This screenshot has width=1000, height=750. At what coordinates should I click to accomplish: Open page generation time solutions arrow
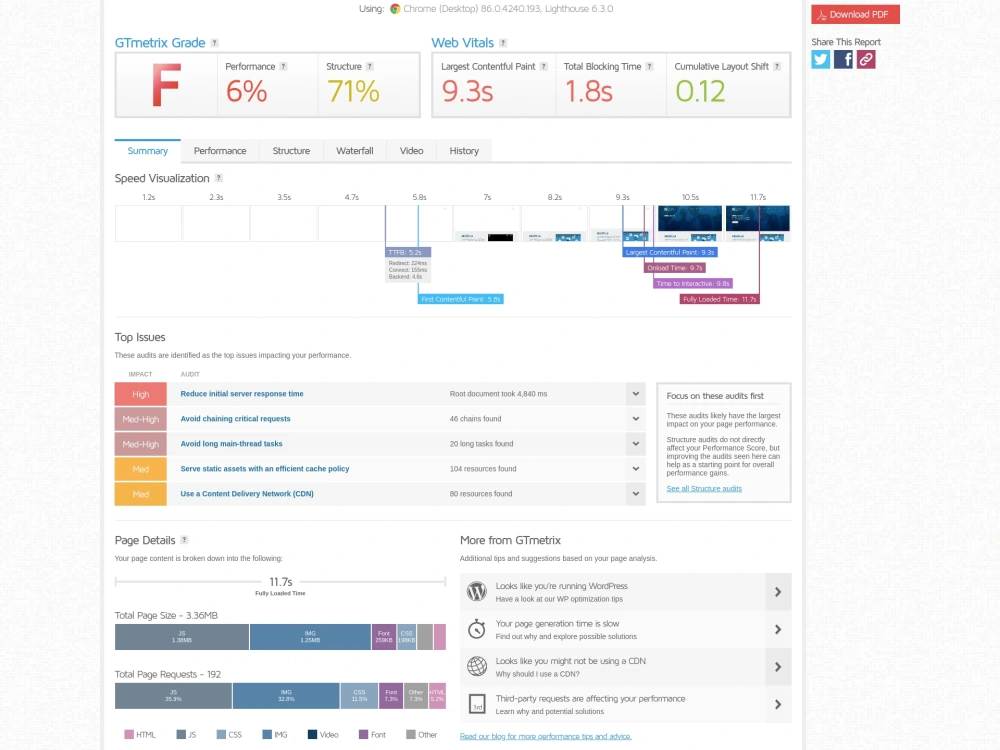pos(778,629)
